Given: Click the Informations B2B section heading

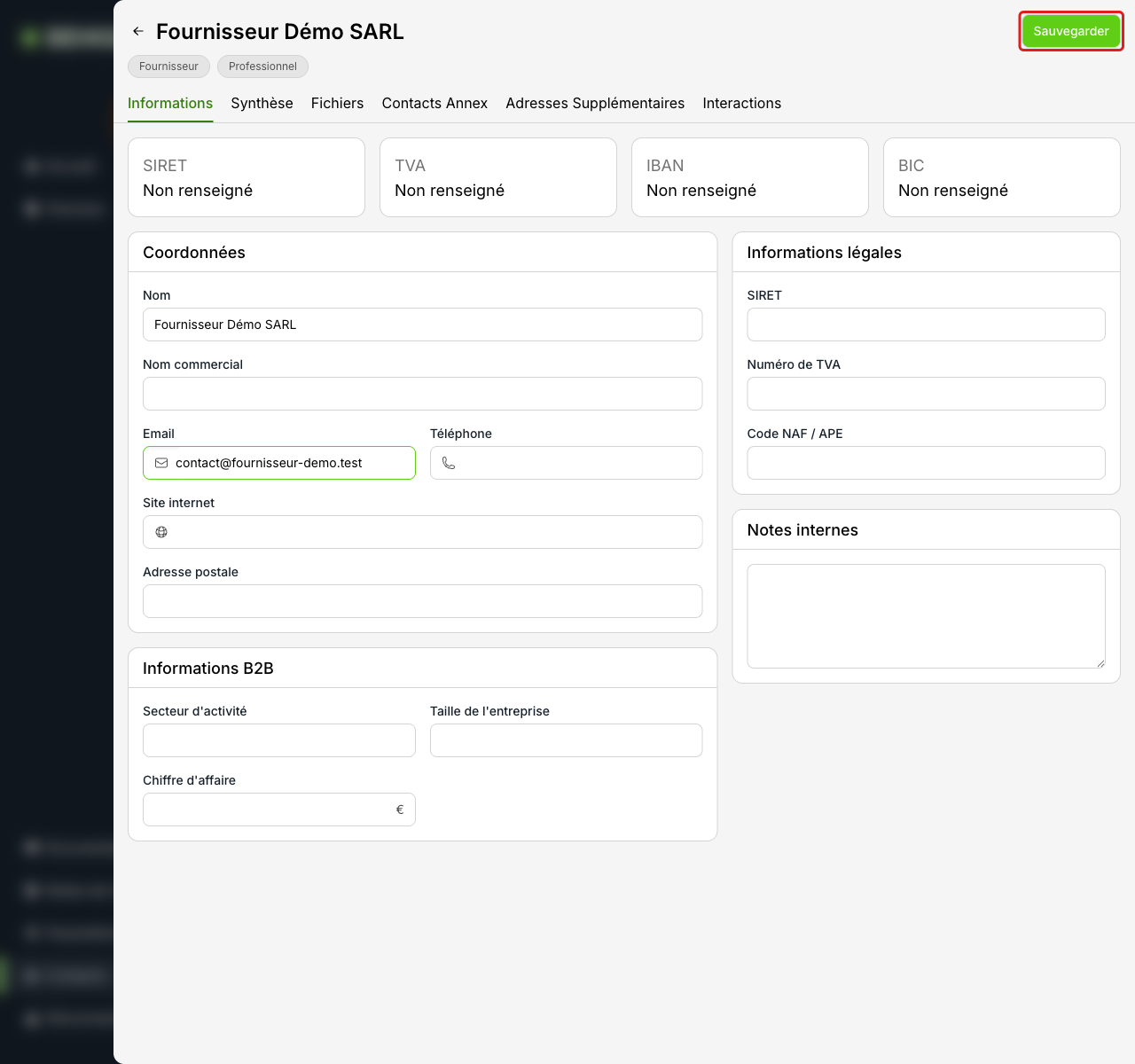Looking at the screenshot, I should coord(208,669).
